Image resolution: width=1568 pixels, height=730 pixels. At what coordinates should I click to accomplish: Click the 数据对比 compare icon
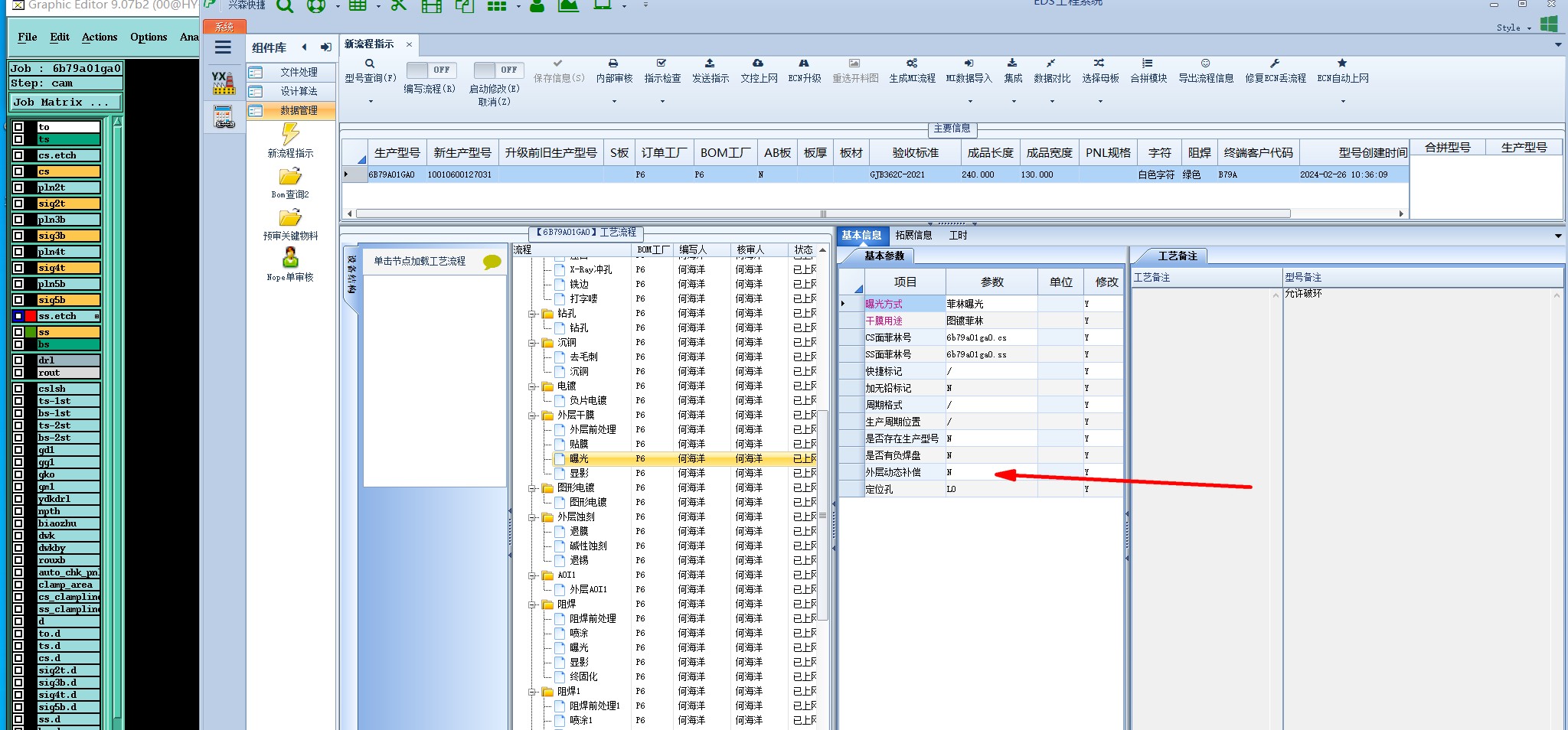click(1051, 64)
